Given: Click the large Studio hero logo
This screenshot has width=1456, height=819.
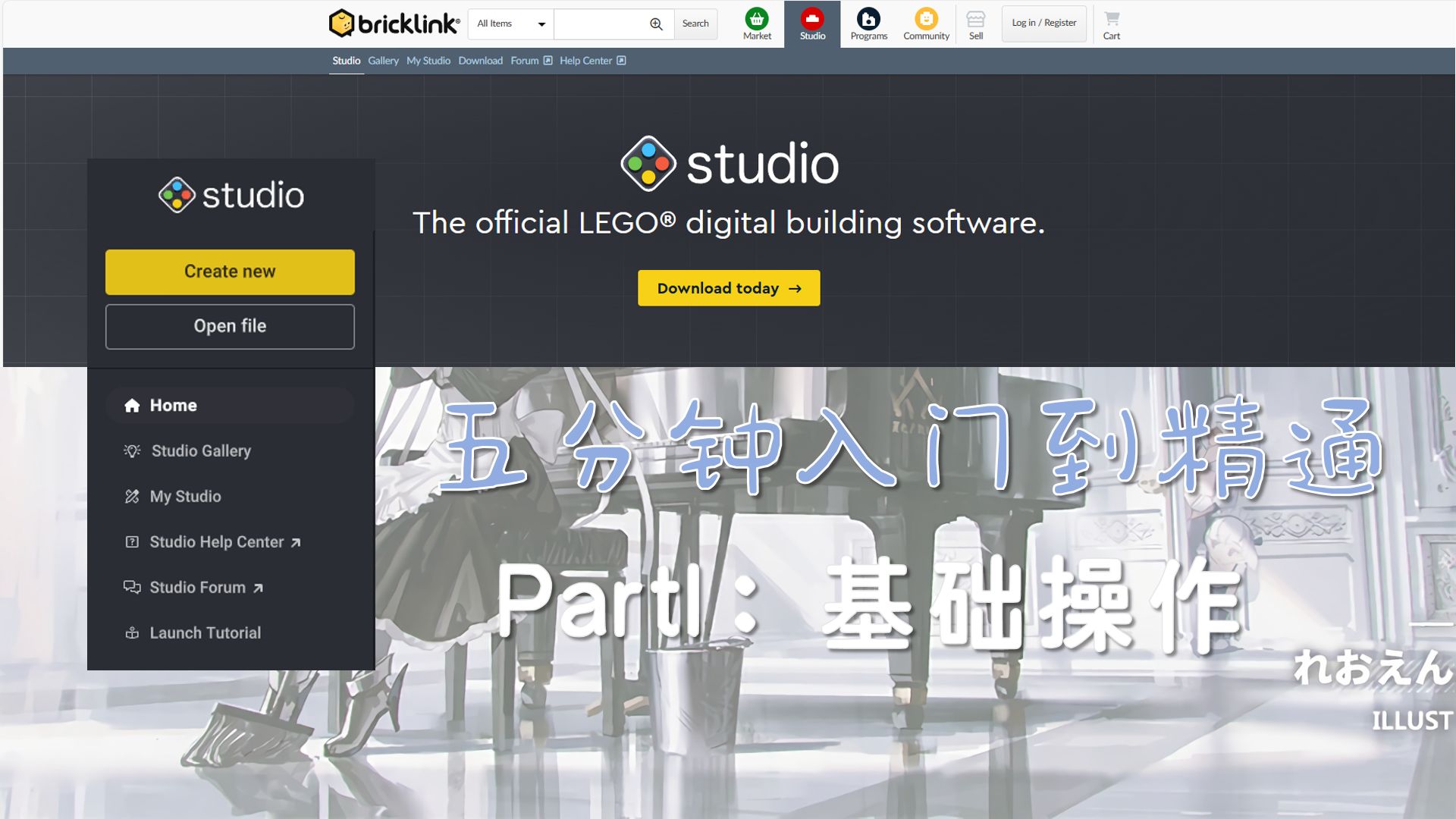Looking at the screenshot, I should [730, 164].
